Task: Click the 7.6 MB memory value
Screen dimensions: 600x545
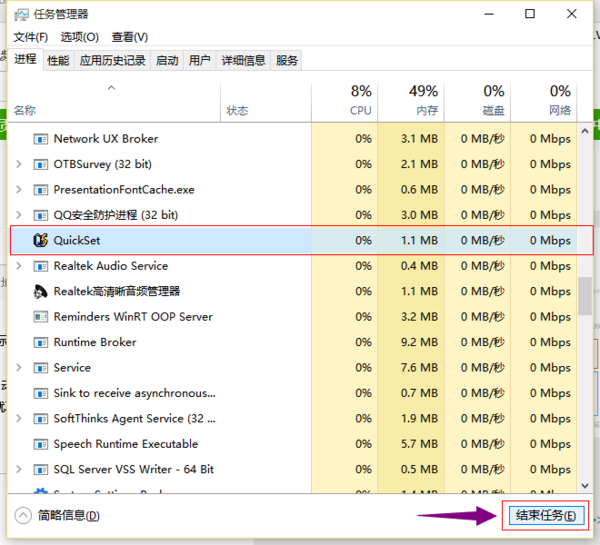Action: pyautogui.click(x=419, y=367)
